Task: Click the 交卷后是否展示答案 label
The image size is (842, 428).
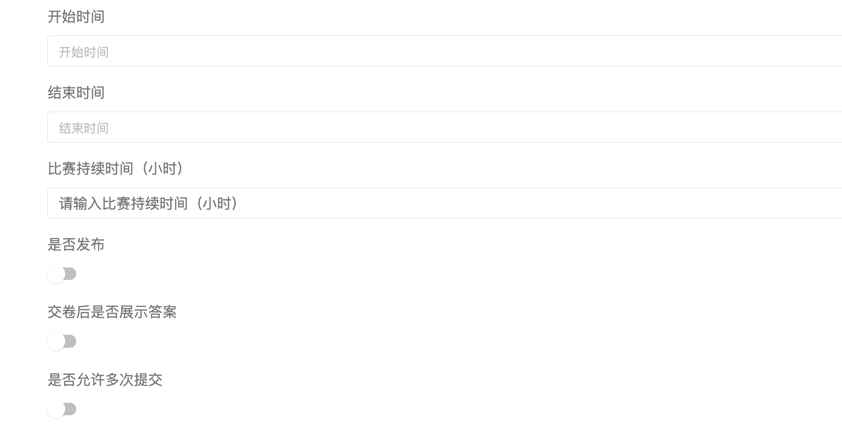Action: [112, 312]
